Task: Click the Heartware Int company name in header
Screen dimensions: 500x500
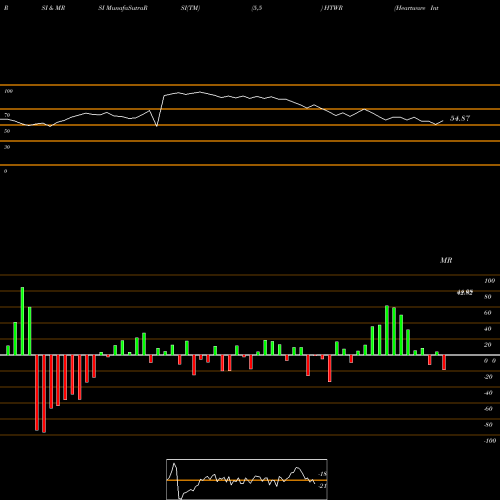Action: [416, 8]
